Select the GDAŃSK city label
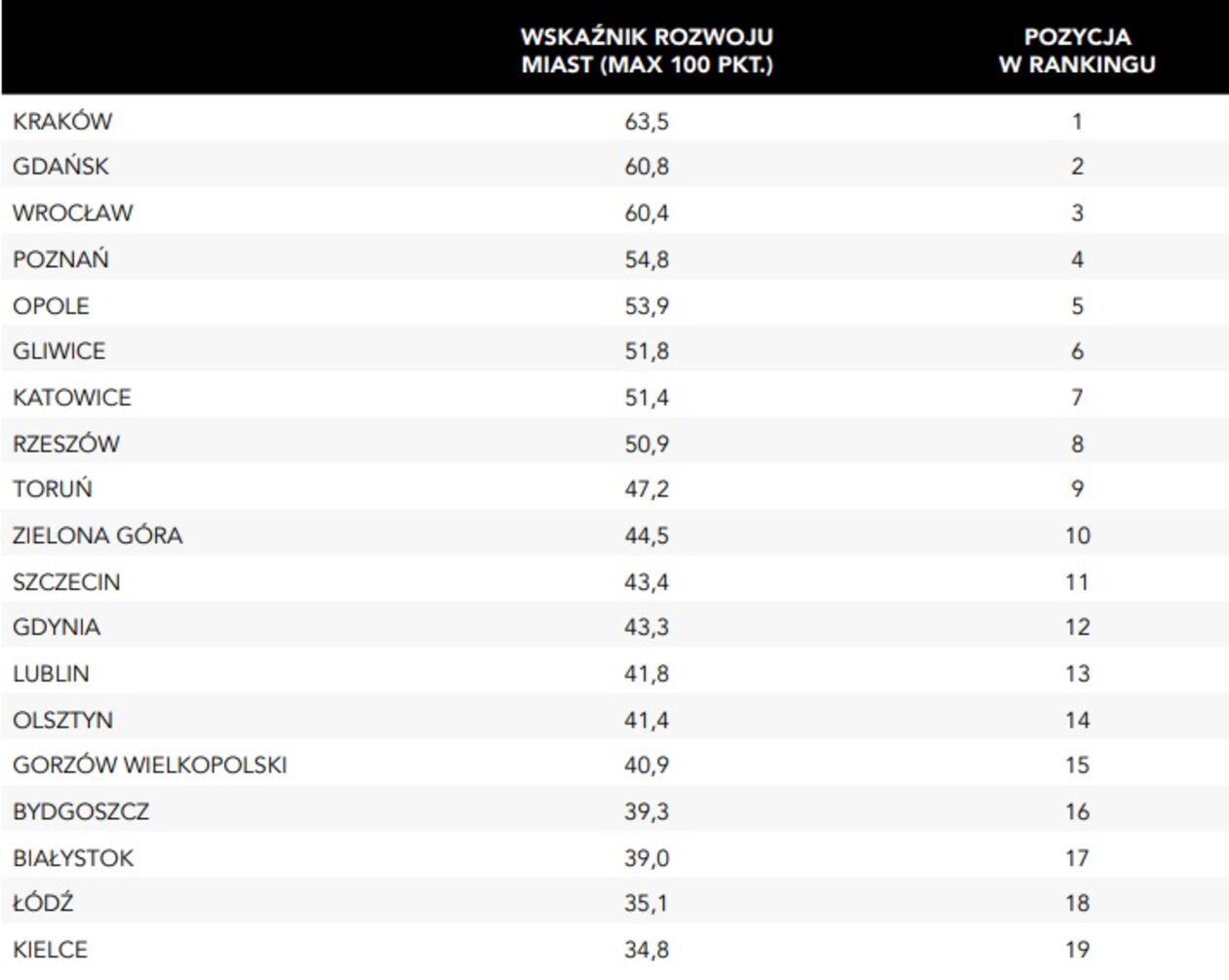 (x=60, y=167)
